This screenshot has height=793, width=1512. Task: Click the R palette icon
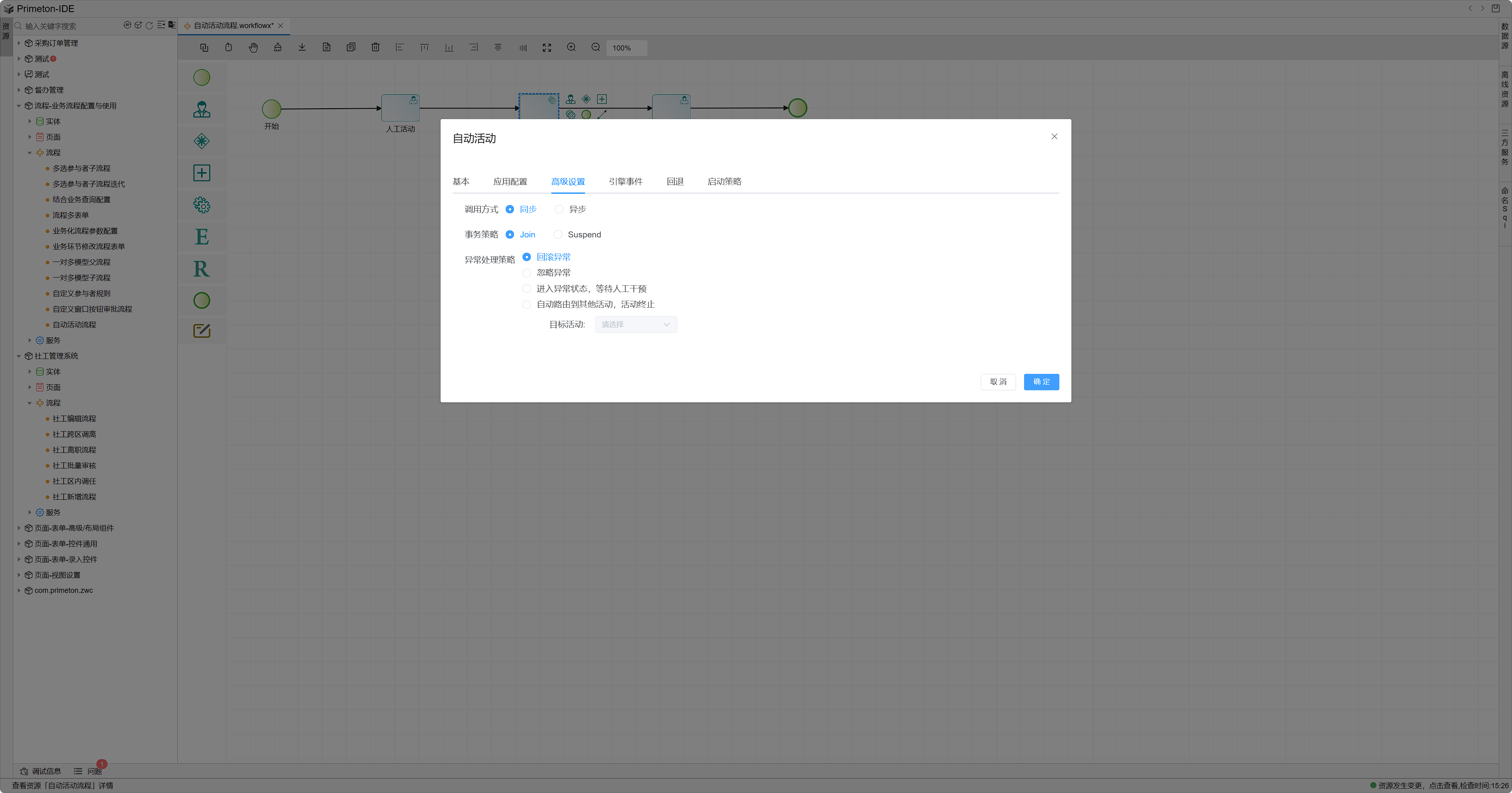(x=201, y=269)
